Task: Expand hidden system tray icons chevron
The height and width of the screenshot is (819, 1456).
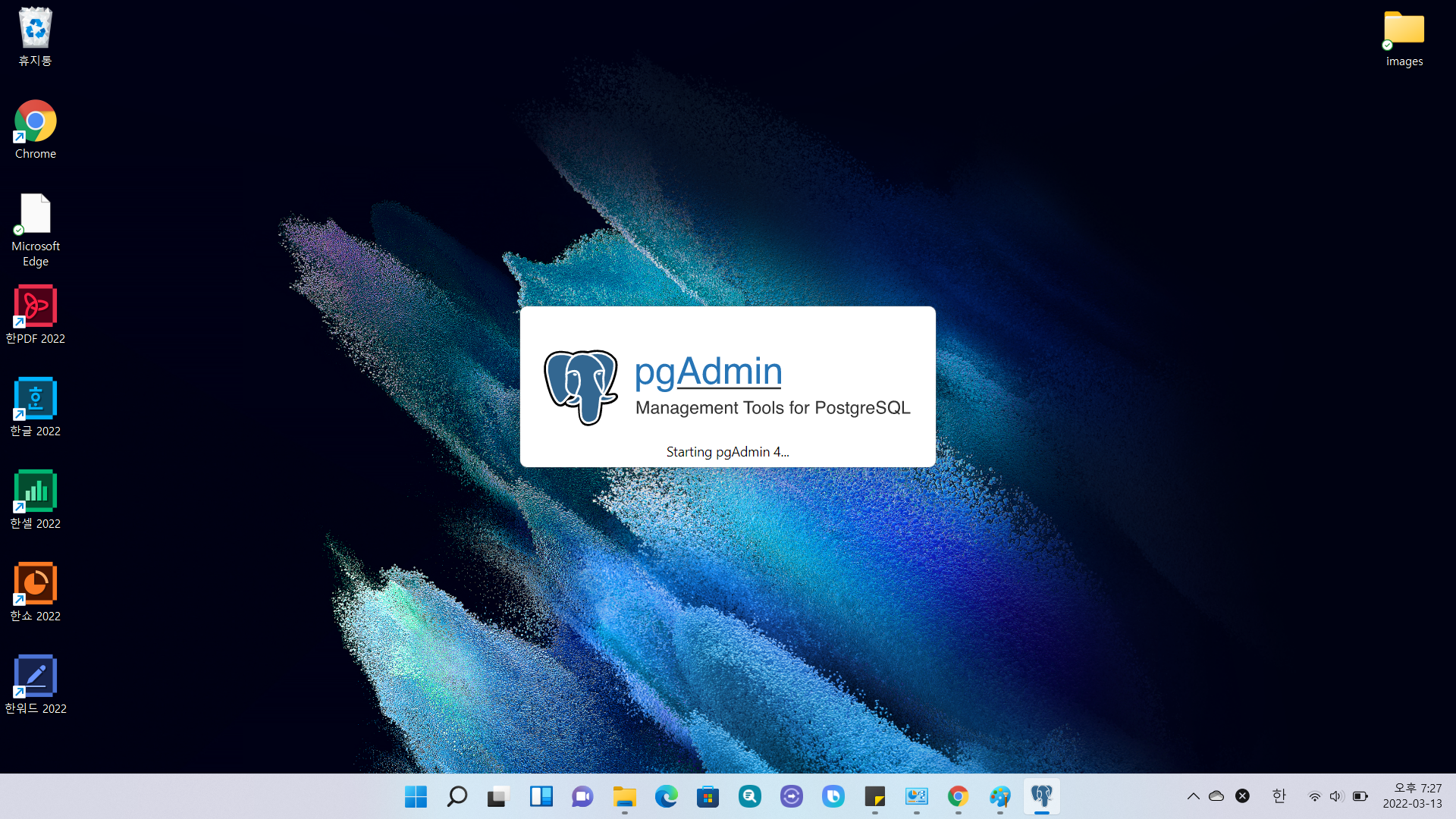Action: pyautogui.click(x=1193, y=796)
